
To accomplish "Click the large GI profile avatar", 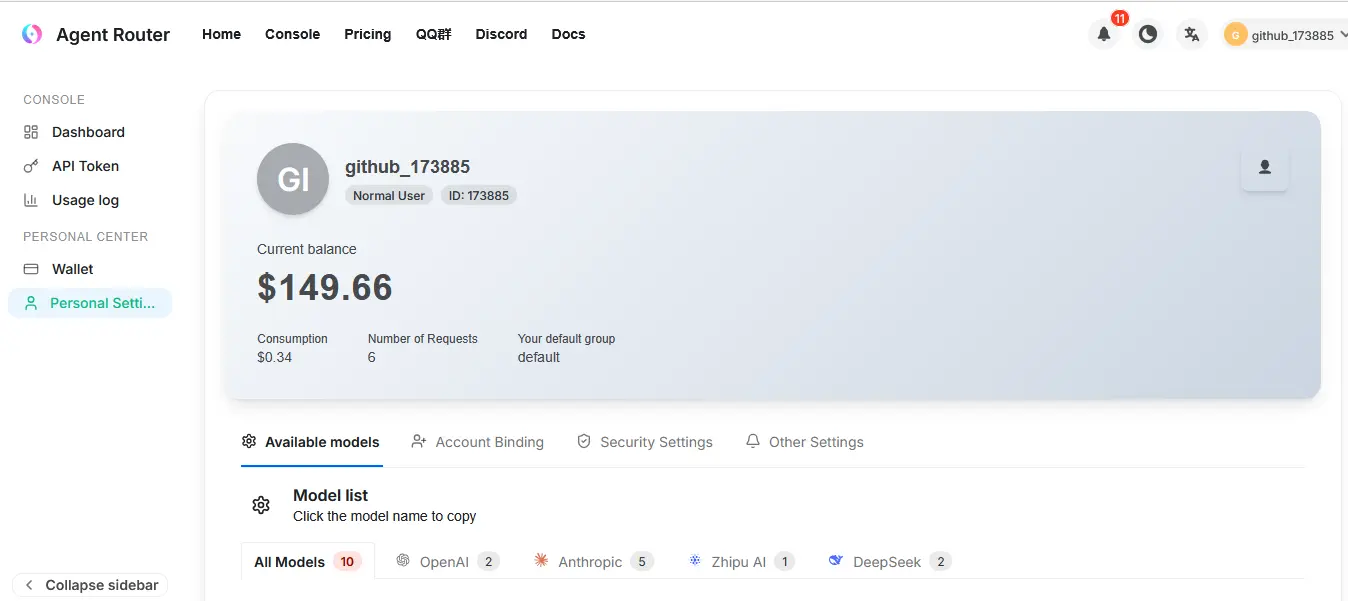I will 293,179.
